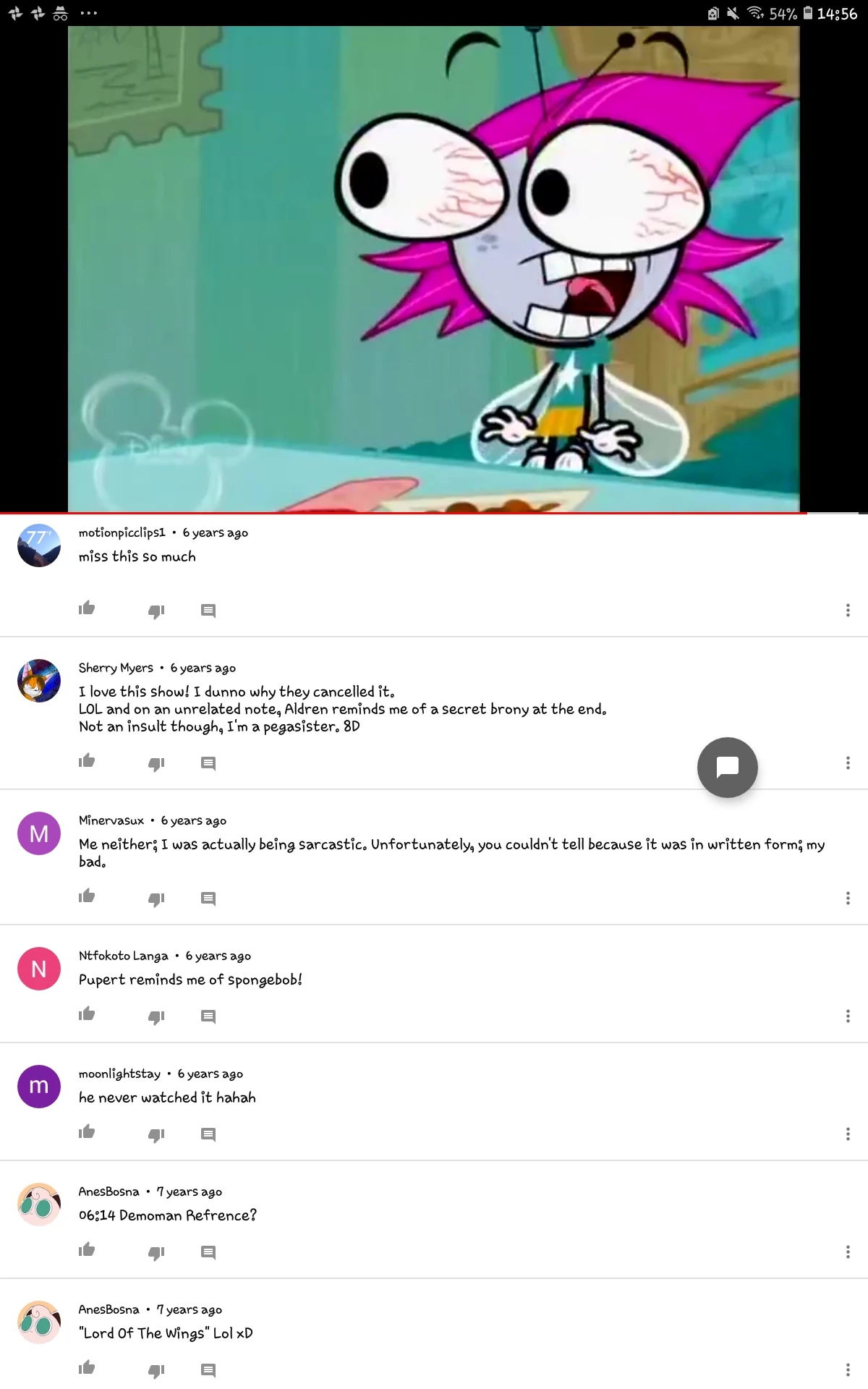Tap the floating add comment button
This screenshot has width=868, height=1389.
tap(728, 767)
